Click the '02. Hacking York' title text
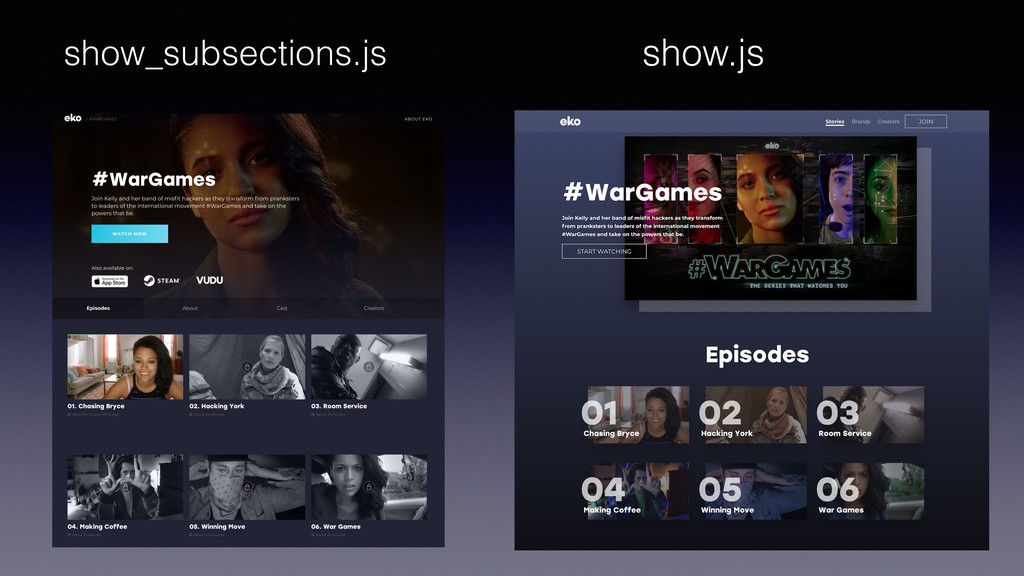 tap(217, 406)
